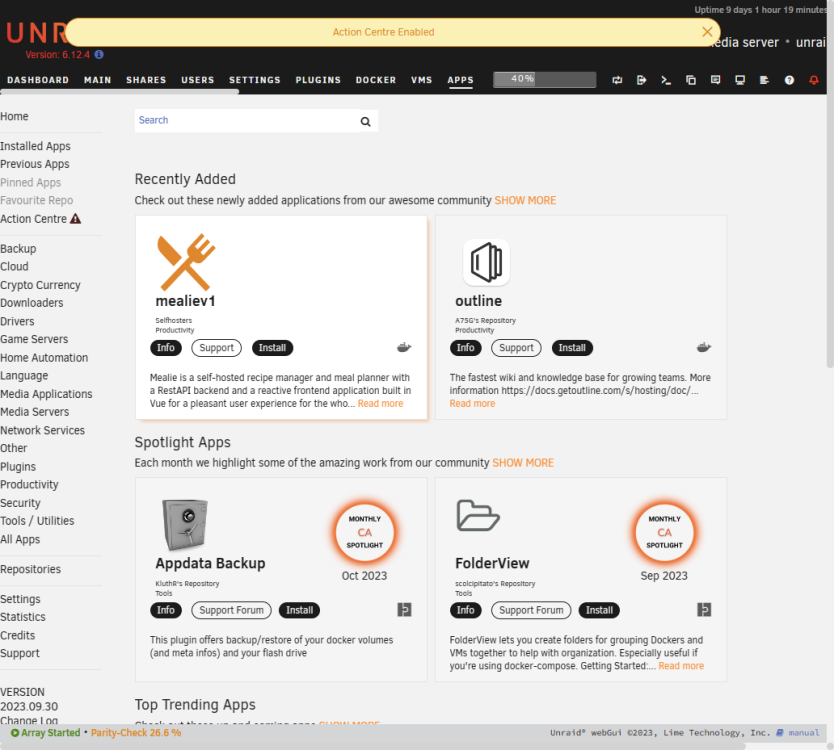The width and height of the screenshot is (834, 750).
Task: Click the Sep 2023 Monthly CA Spotlight badge
Action: tap(664, 532)
